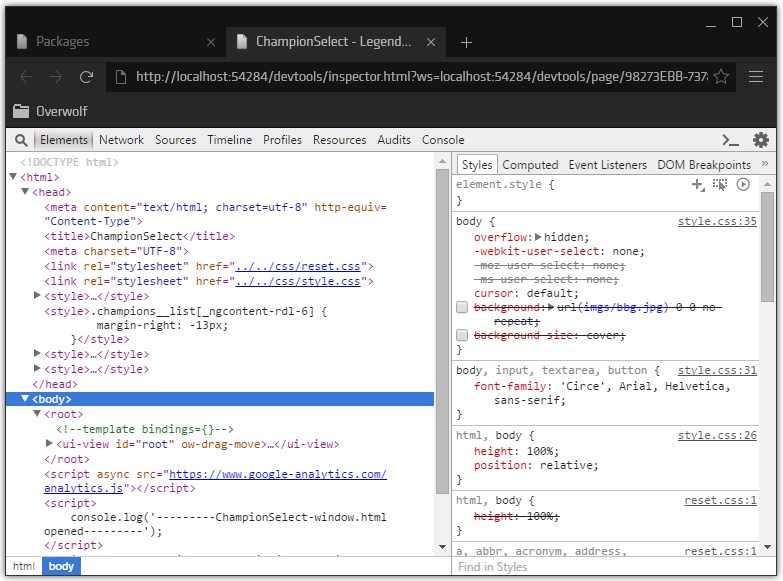
Task: Close the Packages tab
Action: coord(211,42)
